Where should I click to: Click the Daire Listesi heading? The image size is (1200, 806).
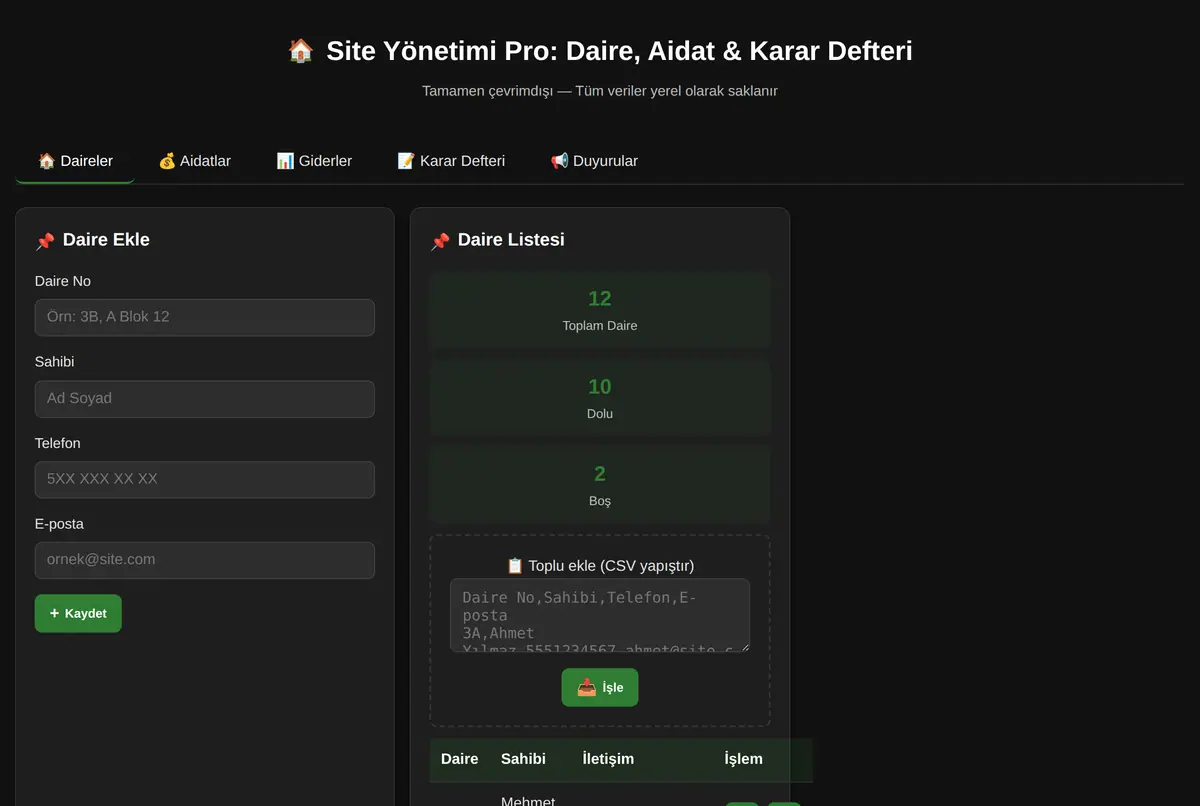pos(511,240)
